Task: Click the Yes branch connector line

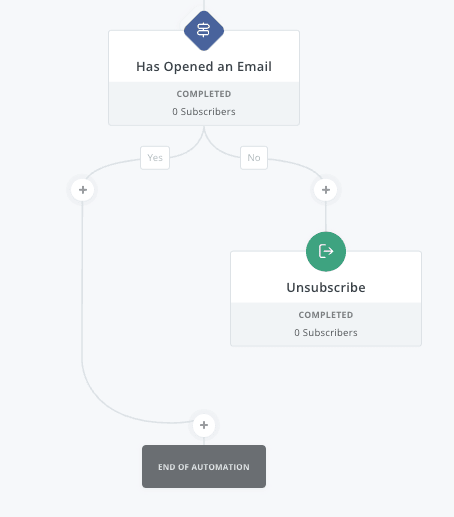Action: pyautogui.click(x=82, y=283)
